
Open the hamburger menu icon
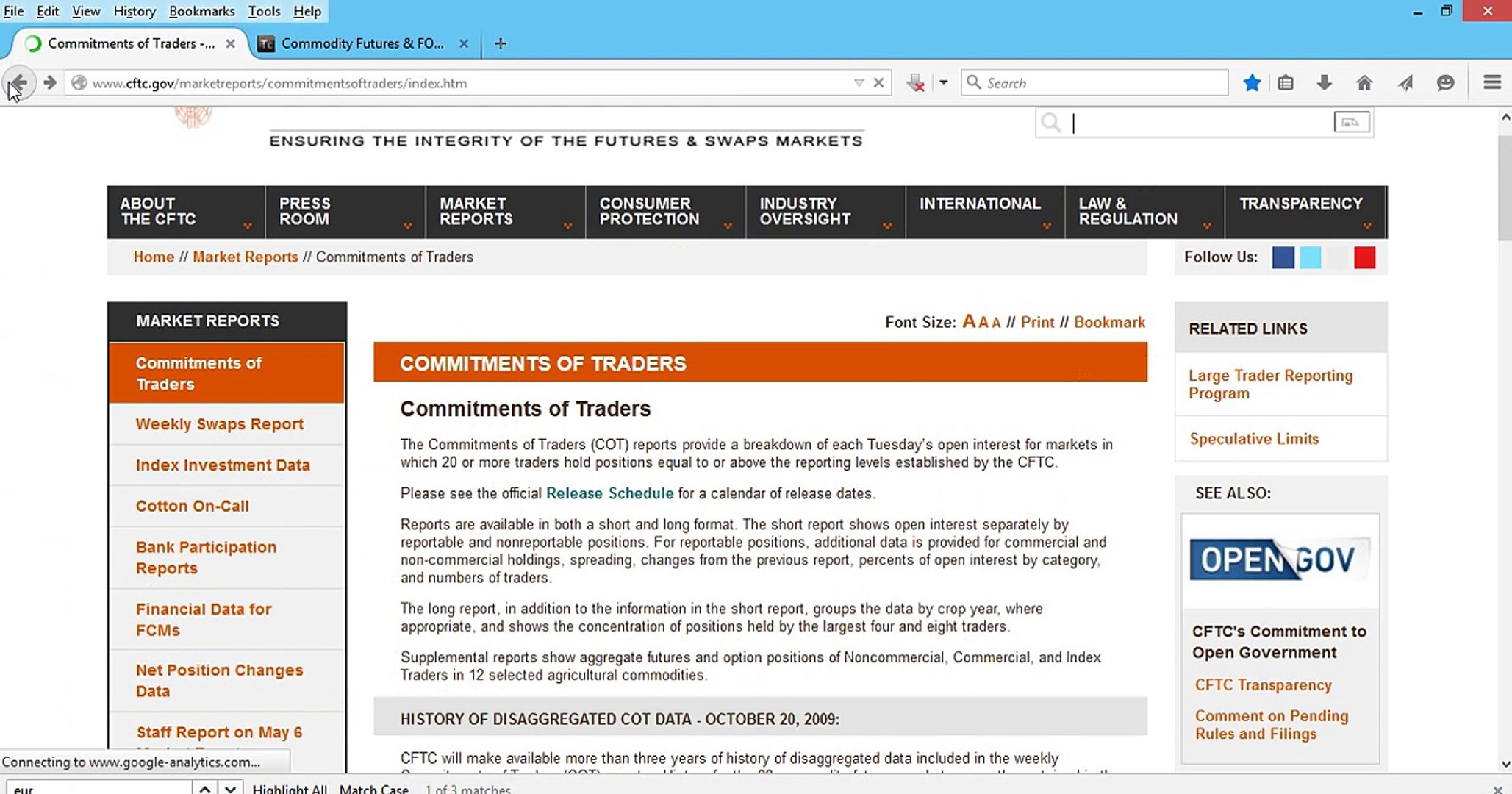tap(1491, 82)
